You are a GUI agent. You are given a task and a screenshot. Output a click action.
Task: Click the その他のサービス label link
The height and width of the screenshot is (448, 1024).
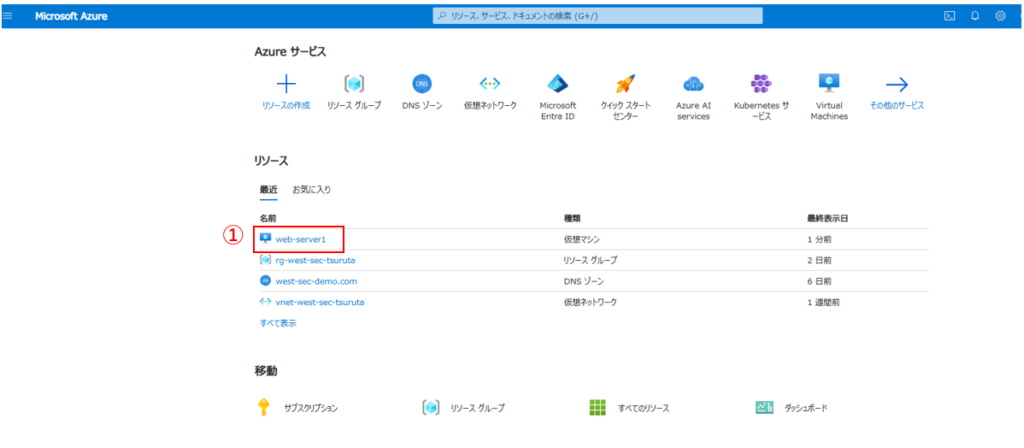(x=897, y=105)
